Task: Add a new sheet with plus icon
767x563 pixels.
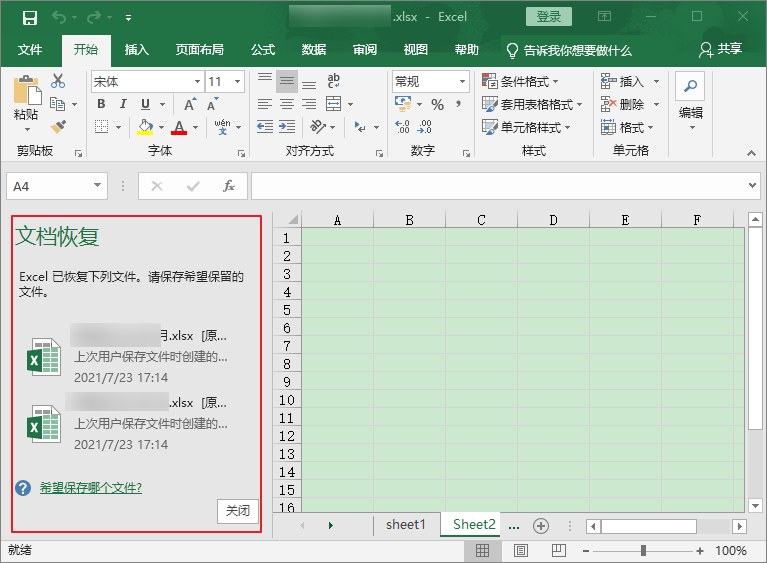Action: click(x=541, y=526)
